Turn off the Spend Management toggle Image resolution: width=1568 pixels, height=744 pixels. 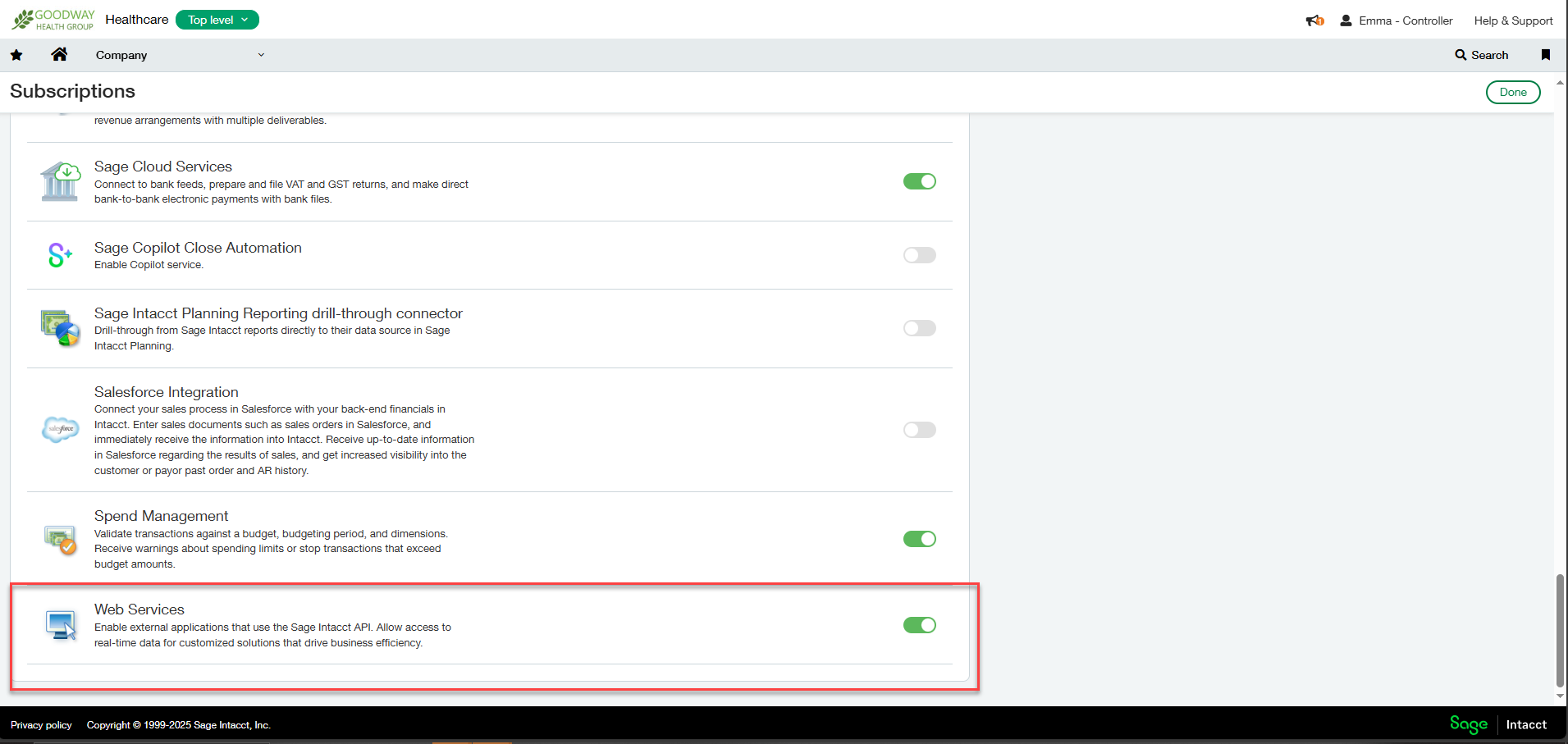click(x=920, y=539)
